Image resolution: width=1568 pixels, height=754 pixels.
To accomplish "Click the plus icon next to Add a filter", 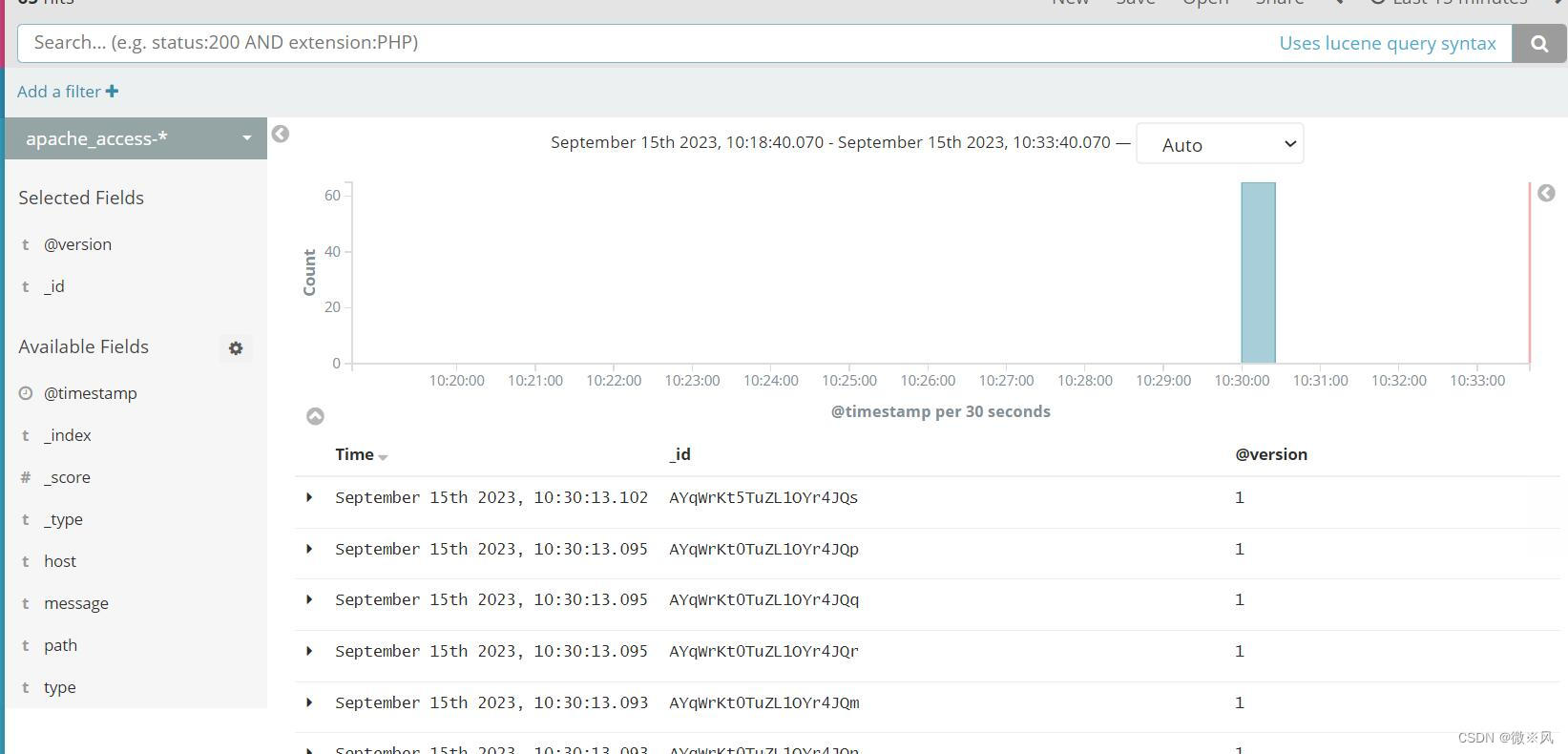I will point(112,92).
